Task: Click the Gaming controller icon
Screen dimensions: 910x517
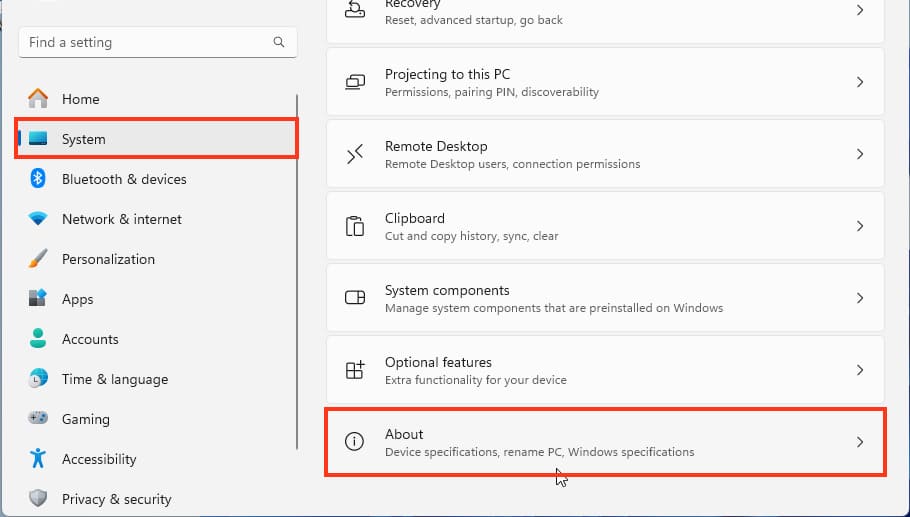Action: click(x=38, y=419)
